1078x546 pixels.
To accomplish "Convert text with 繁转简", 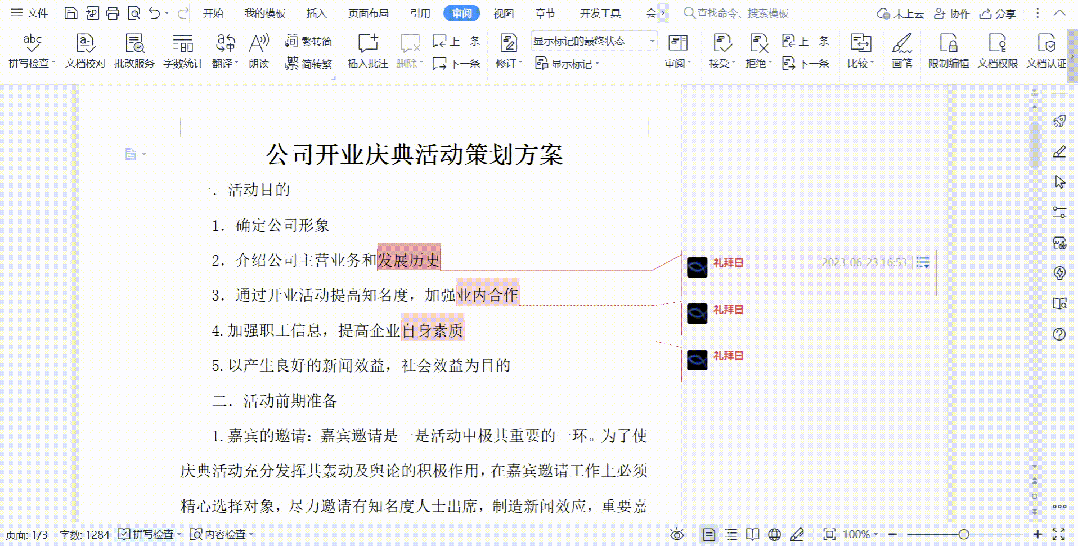I will tap(308, 41).
